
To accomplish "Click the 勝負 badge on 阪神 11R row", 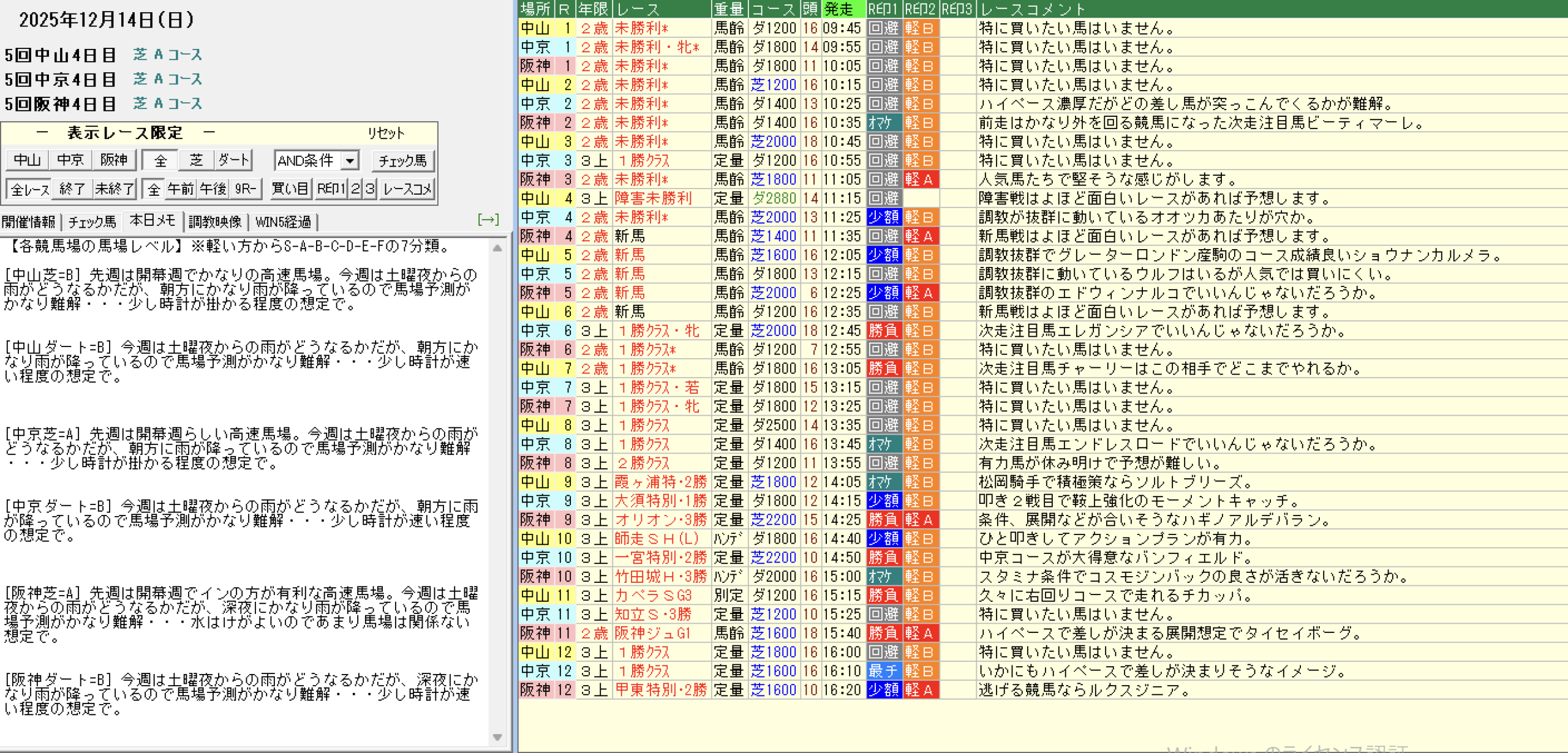I will (x=883, y=633).
